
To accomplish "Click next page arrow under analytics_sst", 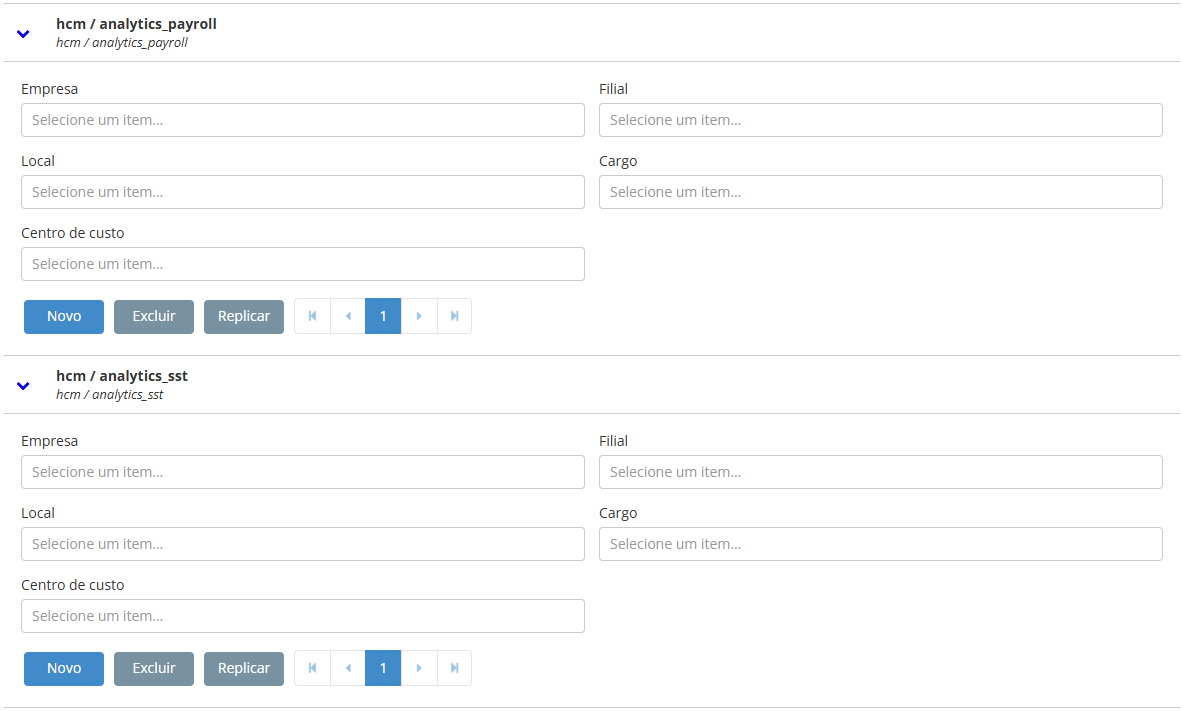I will (419, 667).
